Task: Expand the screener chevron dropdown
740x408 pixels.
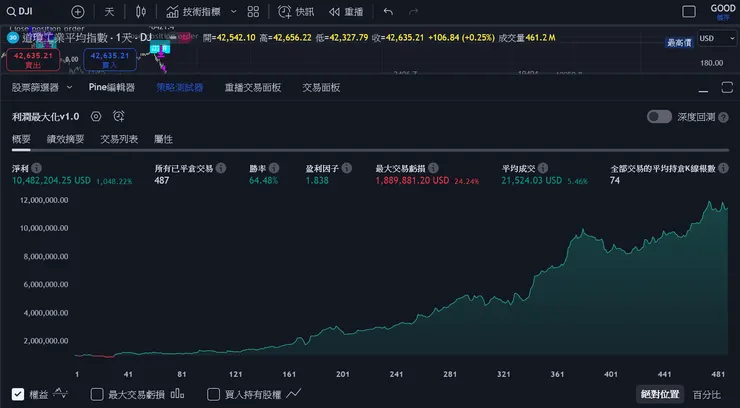Action: 69,87
